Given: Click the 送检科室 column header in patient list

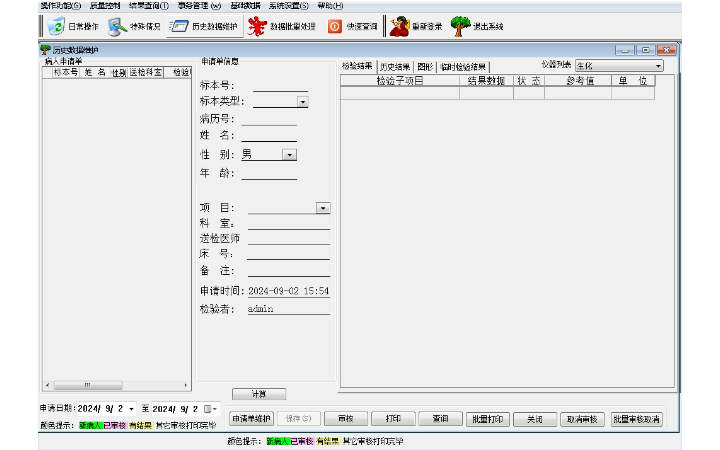Looking at the screenshot, I should (x=146, y=73).
